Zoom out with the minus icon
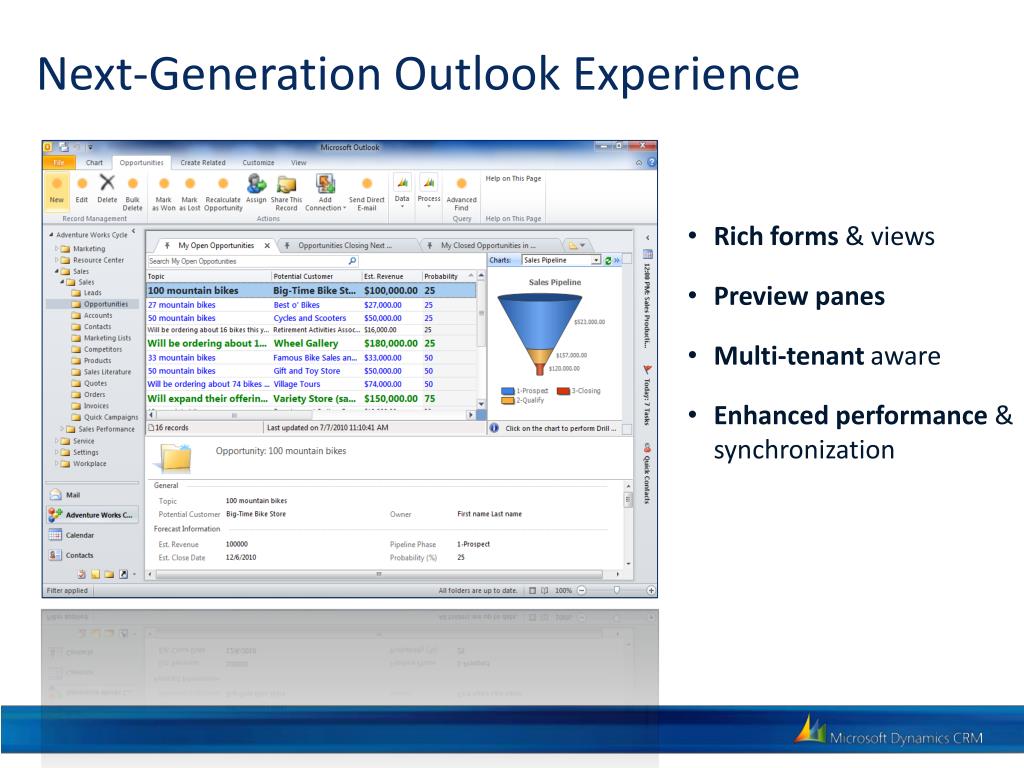 coord(582,590)
